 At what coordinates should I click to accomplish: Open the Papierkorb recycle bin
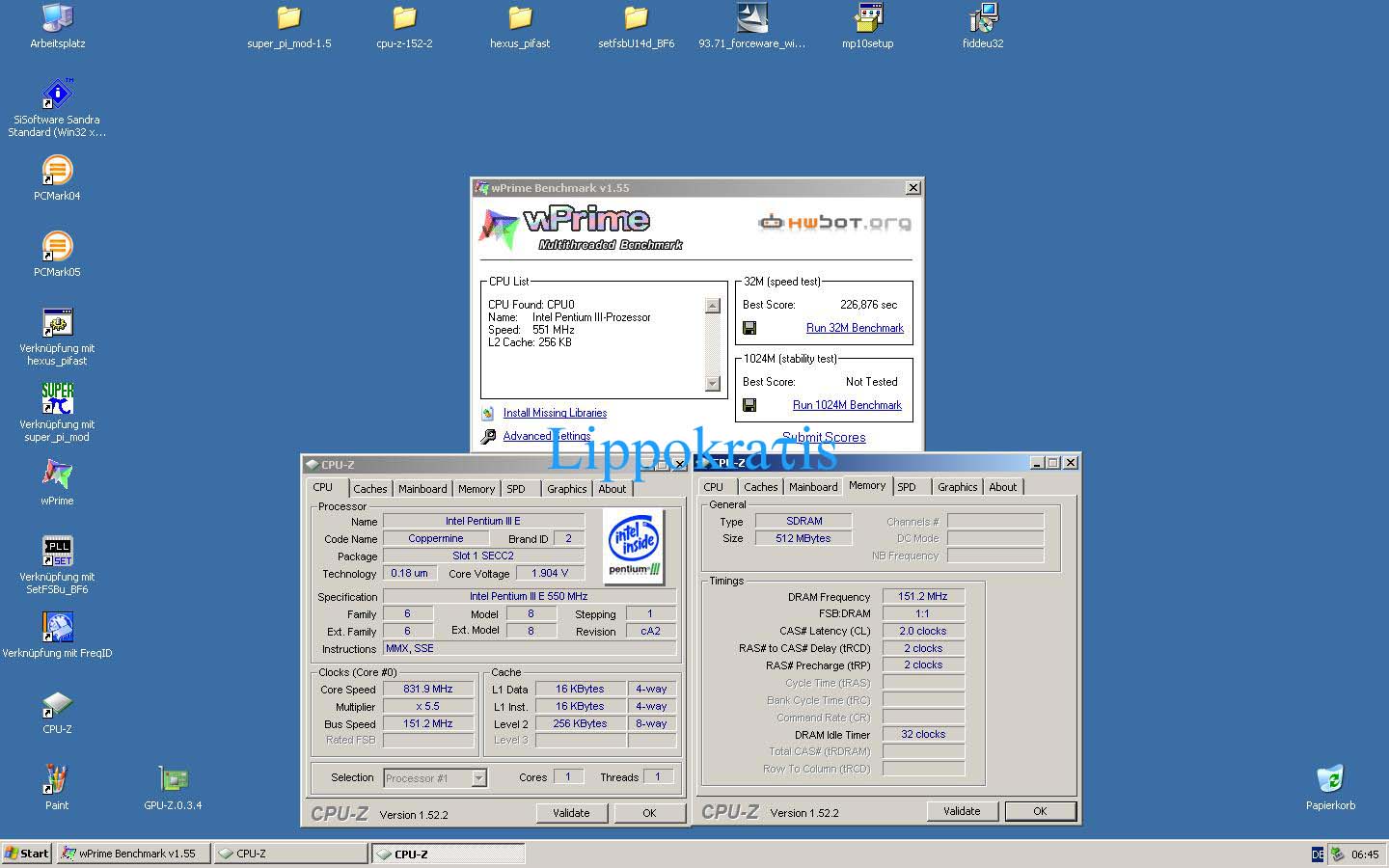(1330, 787)
